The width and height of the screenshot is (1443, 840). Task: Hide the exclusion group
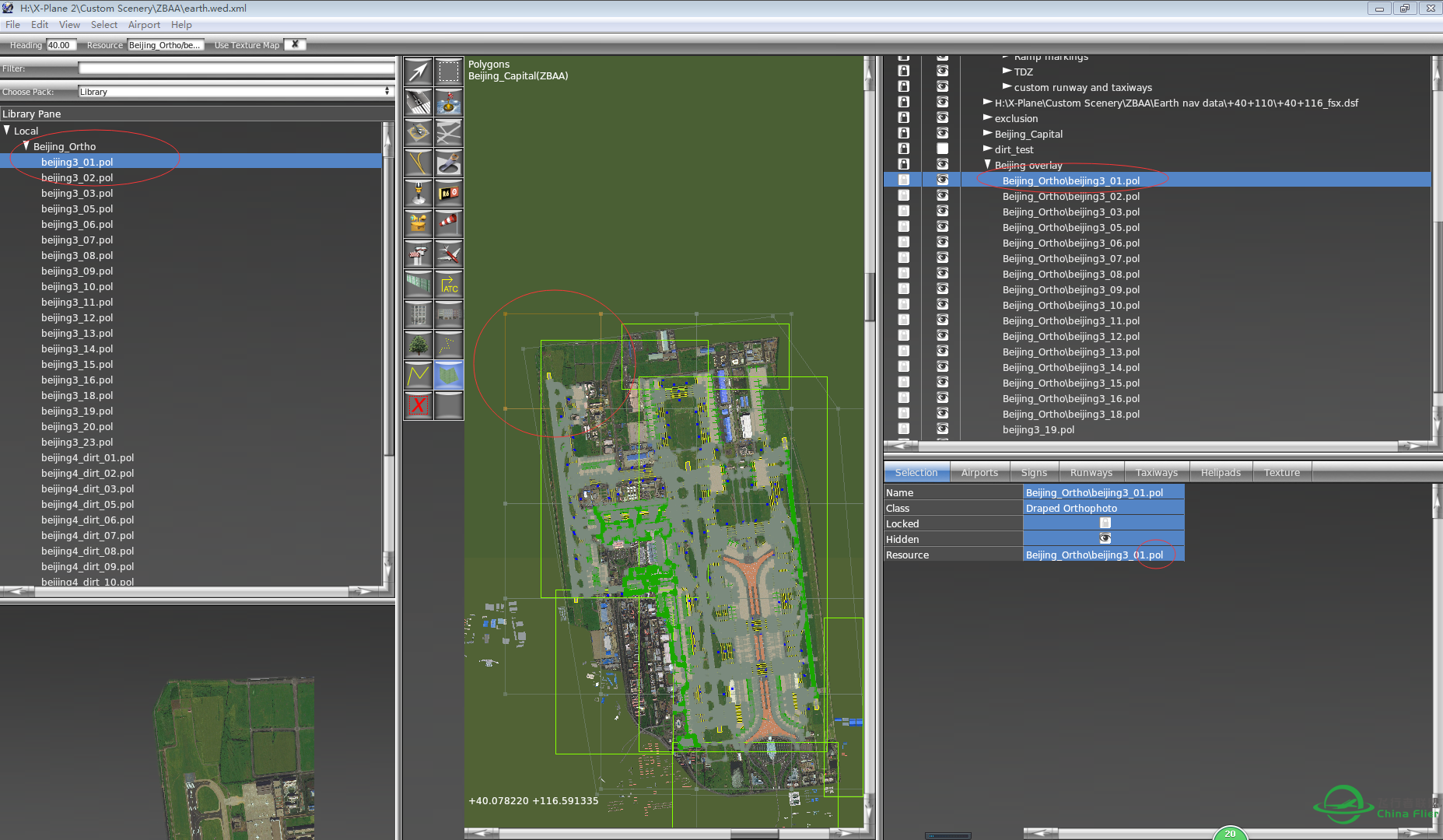(x=942, y=117)
